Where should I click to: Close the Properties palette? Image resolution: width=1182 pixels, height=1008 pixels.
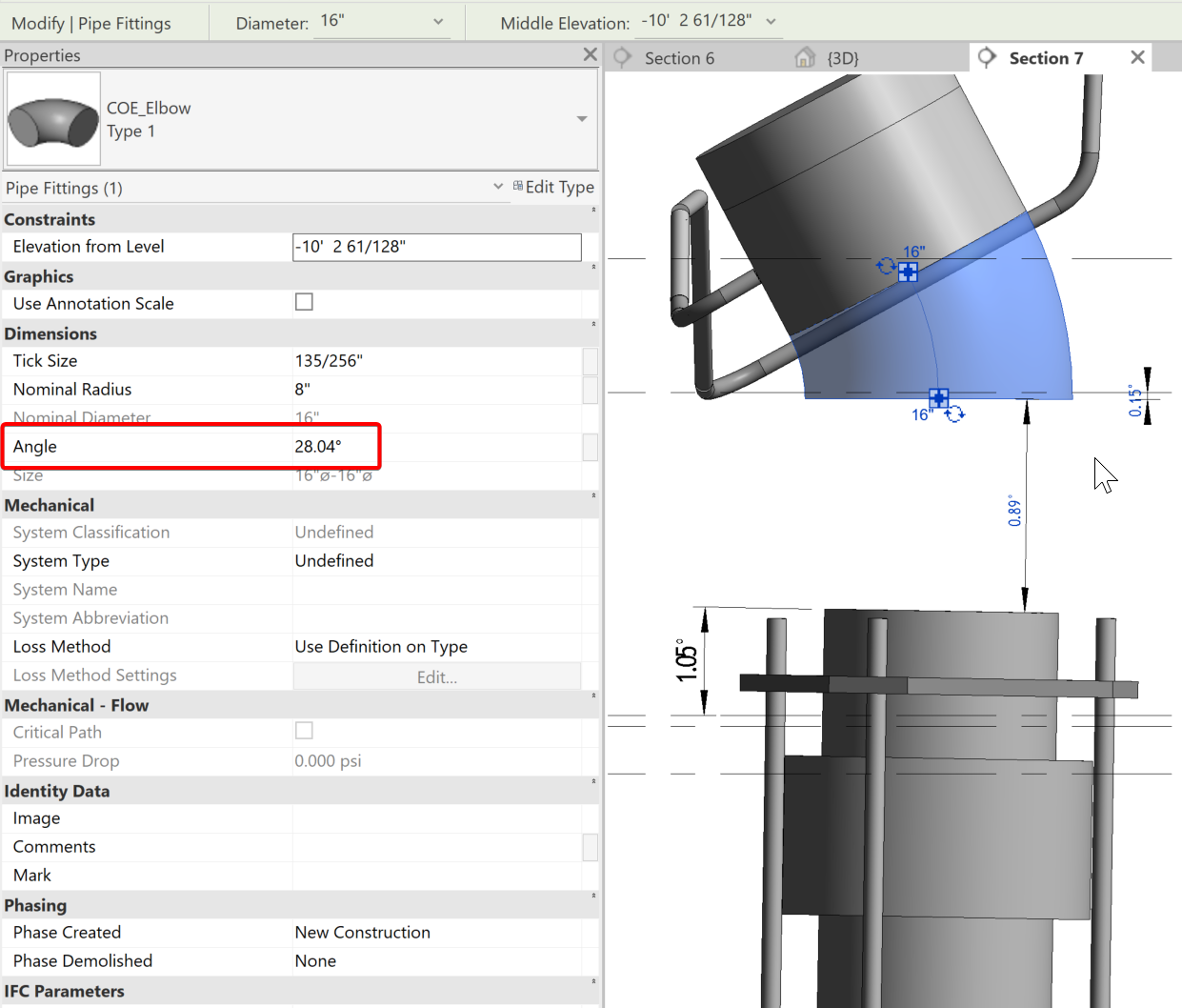591,54
